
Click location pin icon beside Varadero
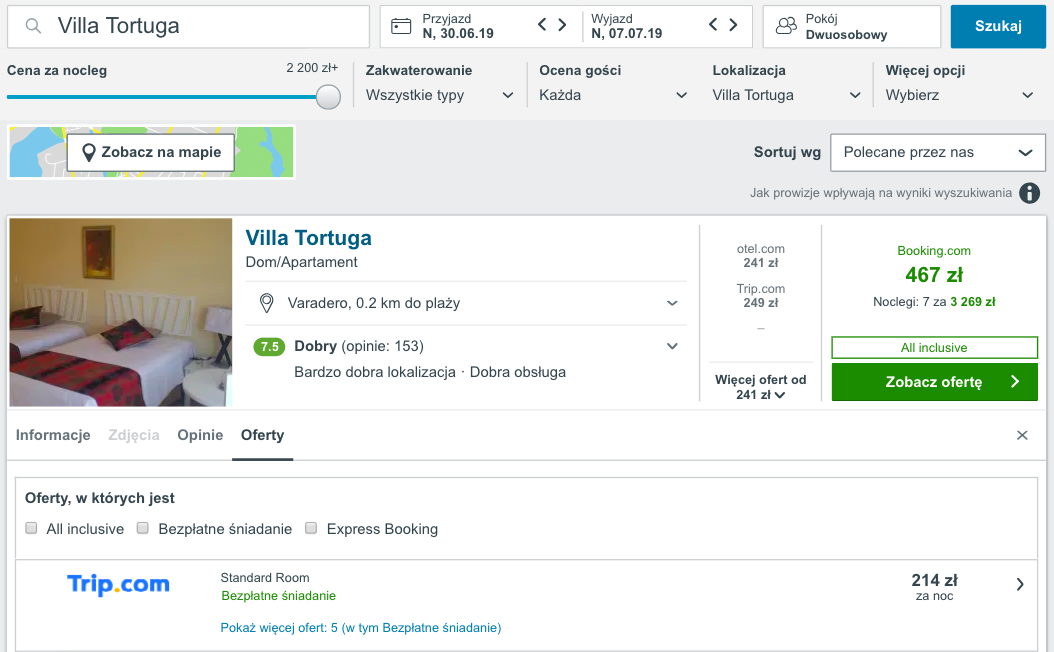pyautogui.click(x=267, y=303)
